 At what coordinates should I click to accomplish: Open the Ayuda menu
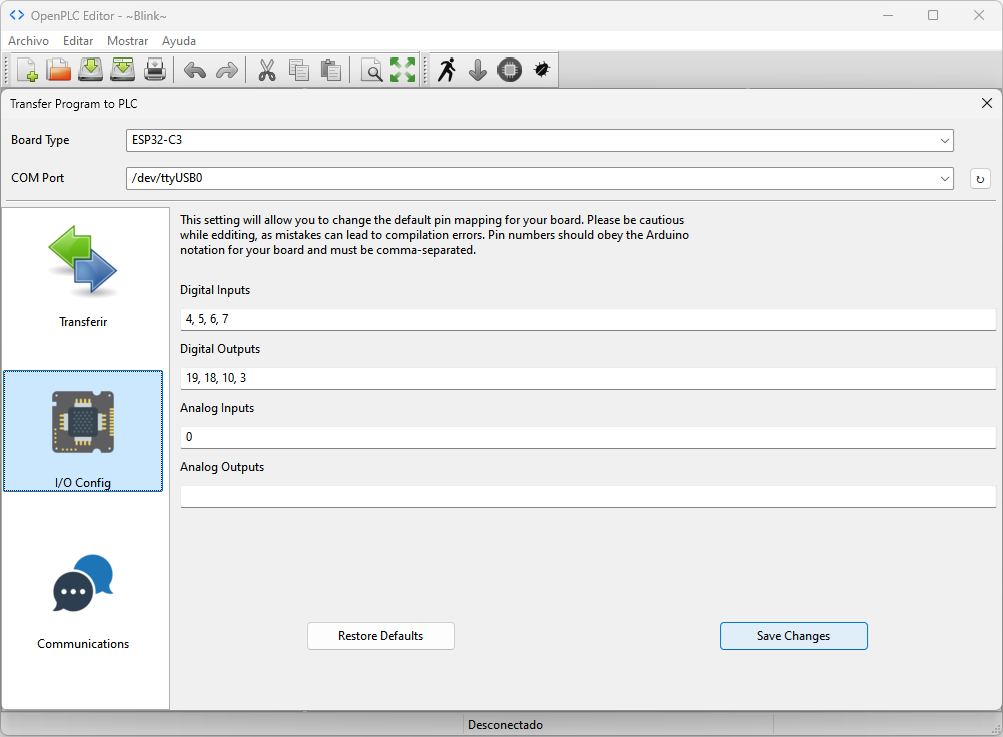[x=179, y=41]
